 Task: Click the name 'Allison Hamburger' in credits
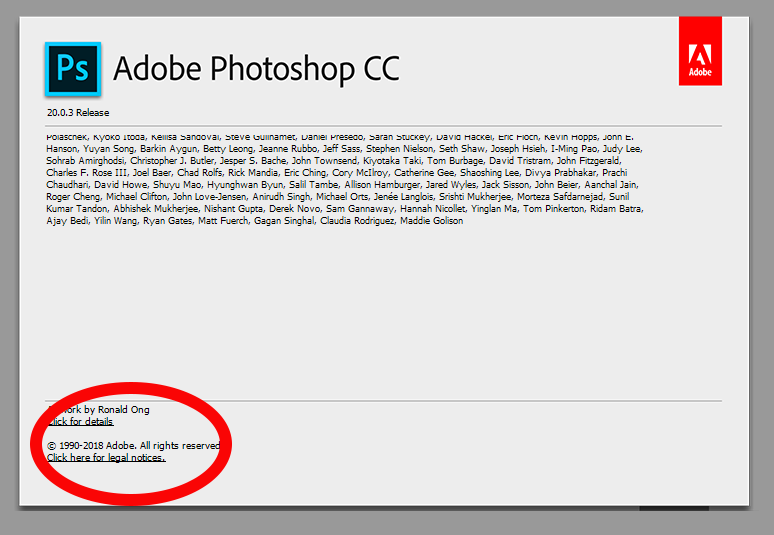click(382, 185)
